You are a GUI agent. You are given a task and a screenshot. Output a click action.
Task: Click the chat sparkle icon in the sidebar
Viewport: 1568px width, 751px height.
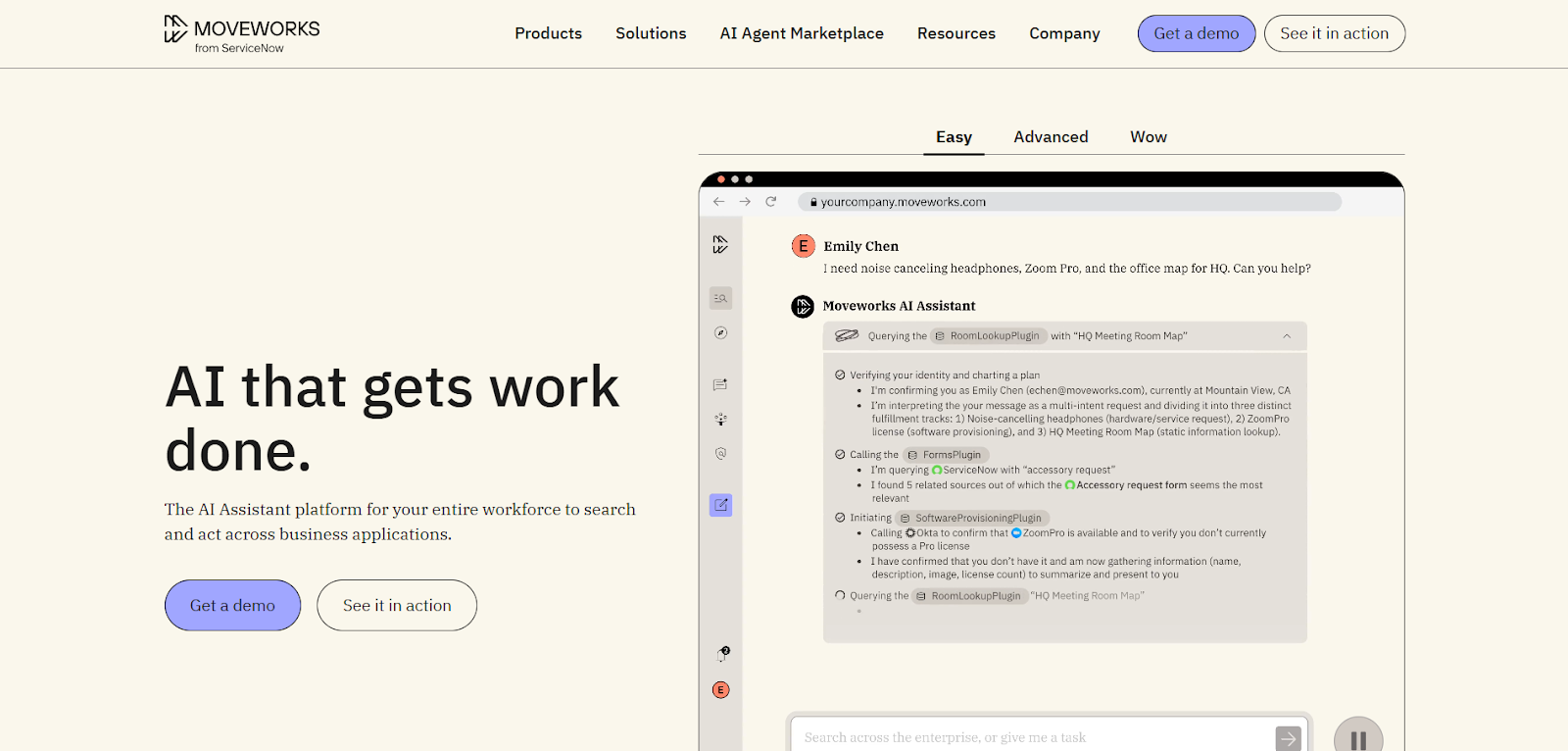pos(720,384)
